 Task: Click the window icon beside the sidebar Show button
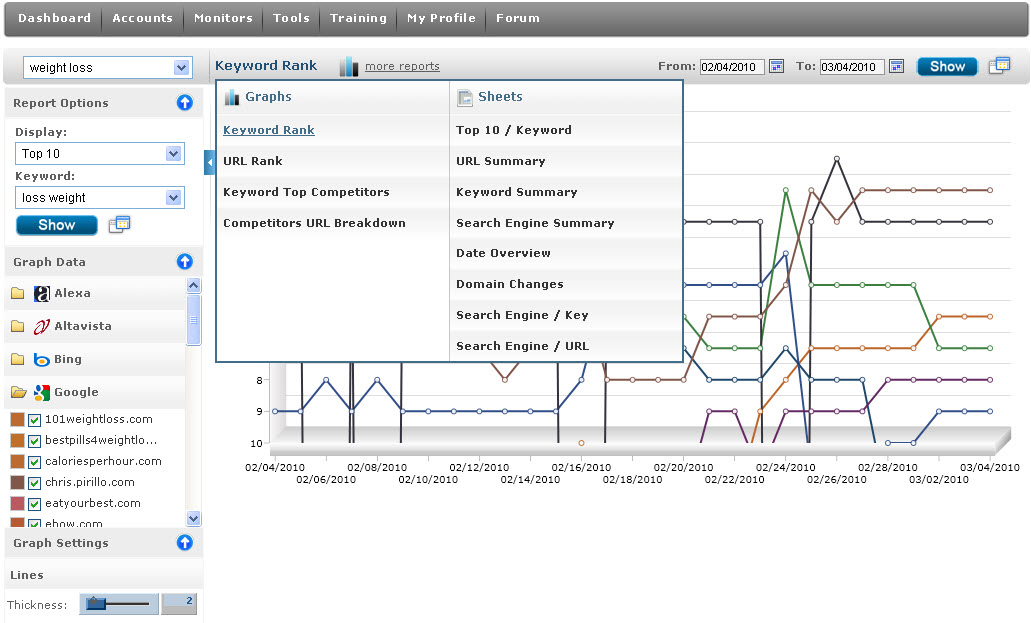119,224
